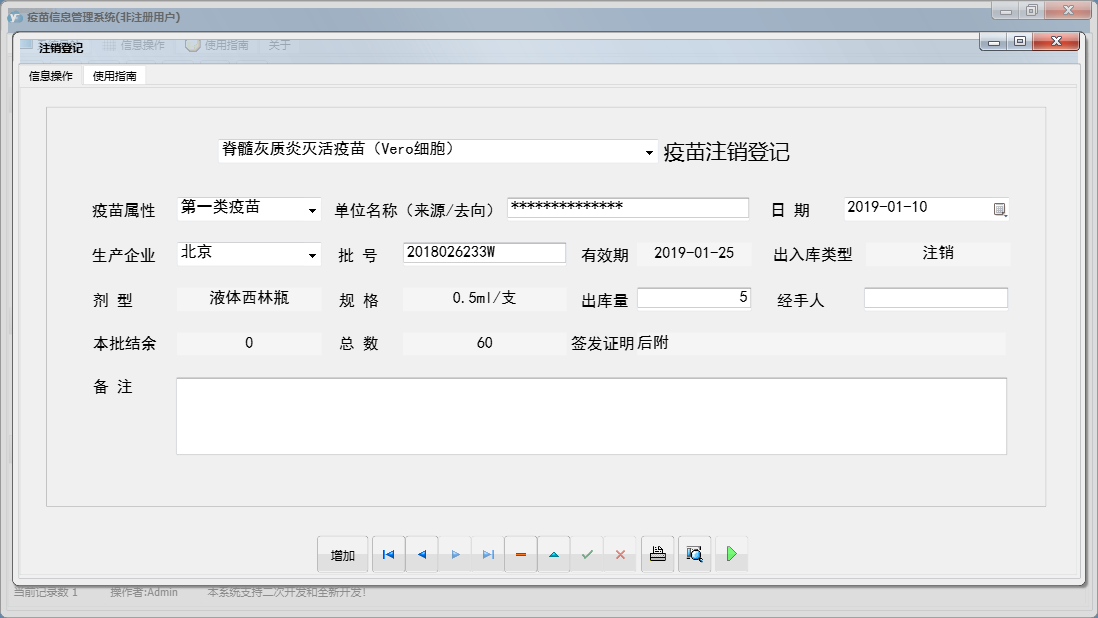Screen dimensions: 1098x618
Task: Click the 增加 add button
Action: coord(343,553)
